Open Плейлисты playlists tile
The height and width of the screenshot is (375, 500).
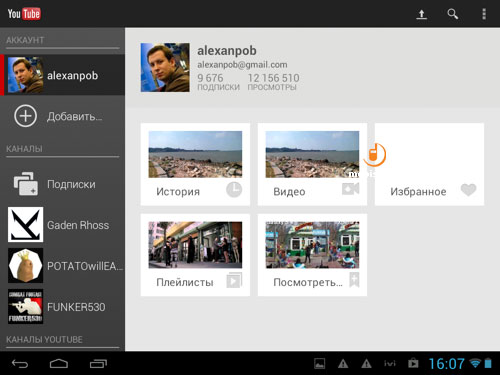[x=195, y=255]
